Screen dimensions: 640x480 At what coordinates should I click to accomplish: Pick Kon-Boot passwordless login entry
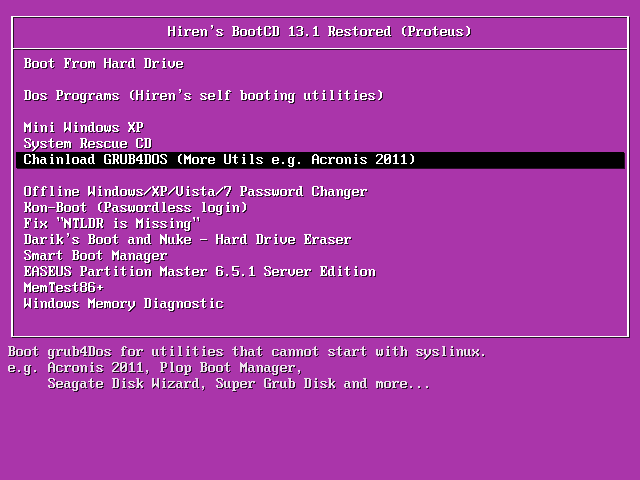click(x=136, y=208)
